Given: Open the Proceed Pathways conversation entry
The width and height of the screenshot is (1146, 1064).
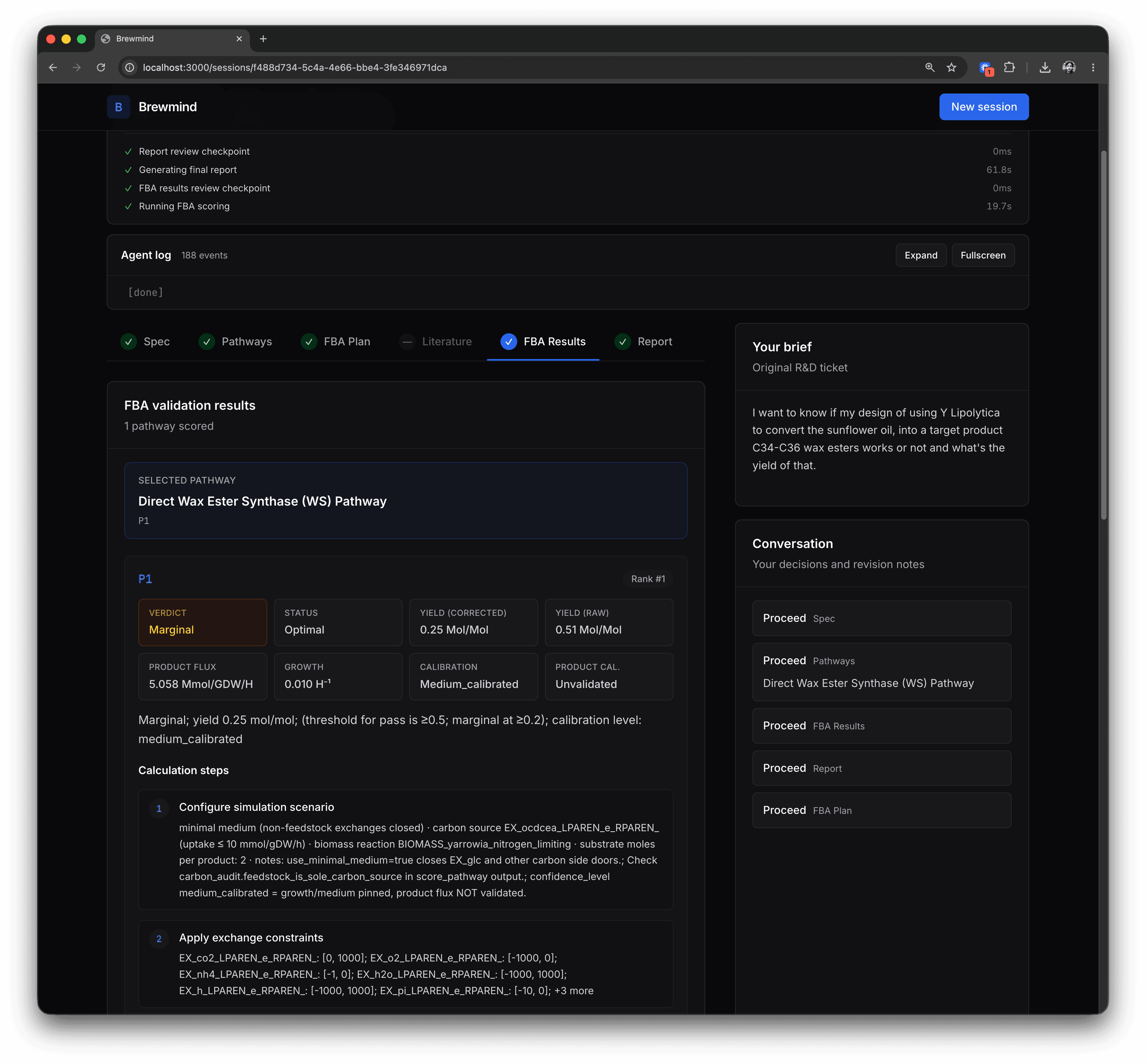Looking at the screenshot, I should pyautogui.click(x=882, y=672).
